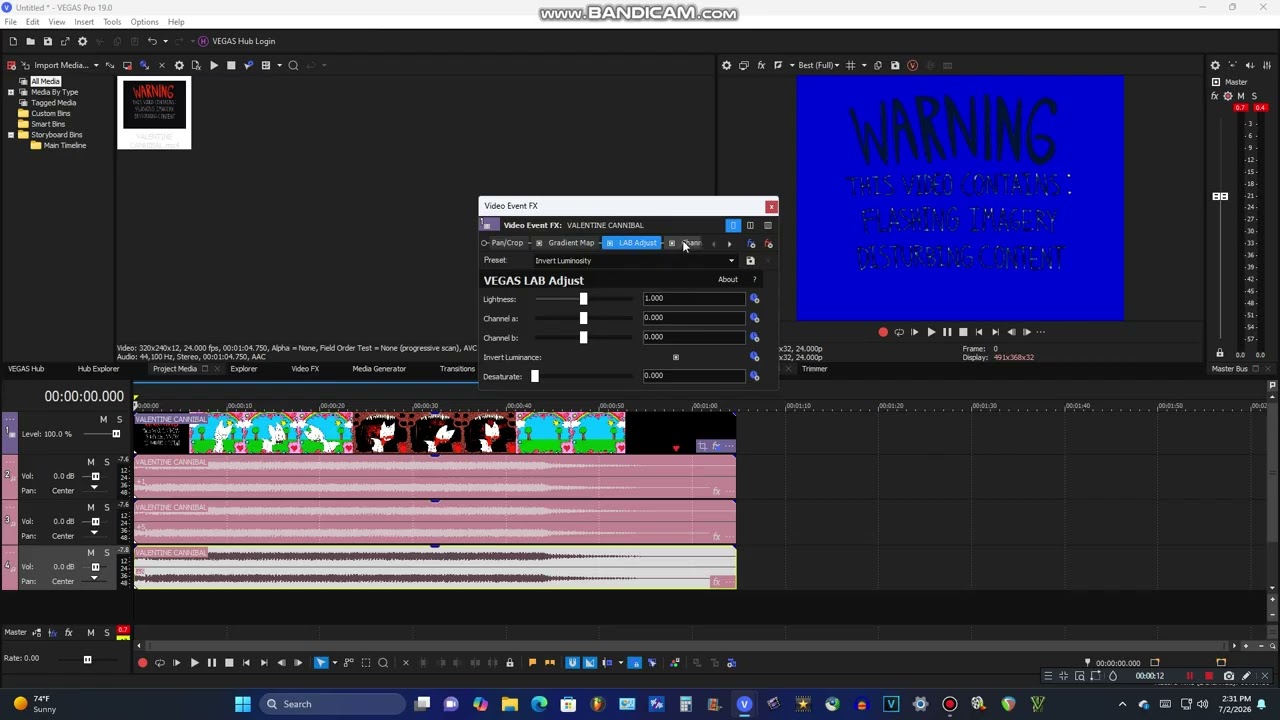The width and height of the screenshot is (1280, 720).
Task: Open plug-in chain add FX icon
Action: [x=751, y=244]
